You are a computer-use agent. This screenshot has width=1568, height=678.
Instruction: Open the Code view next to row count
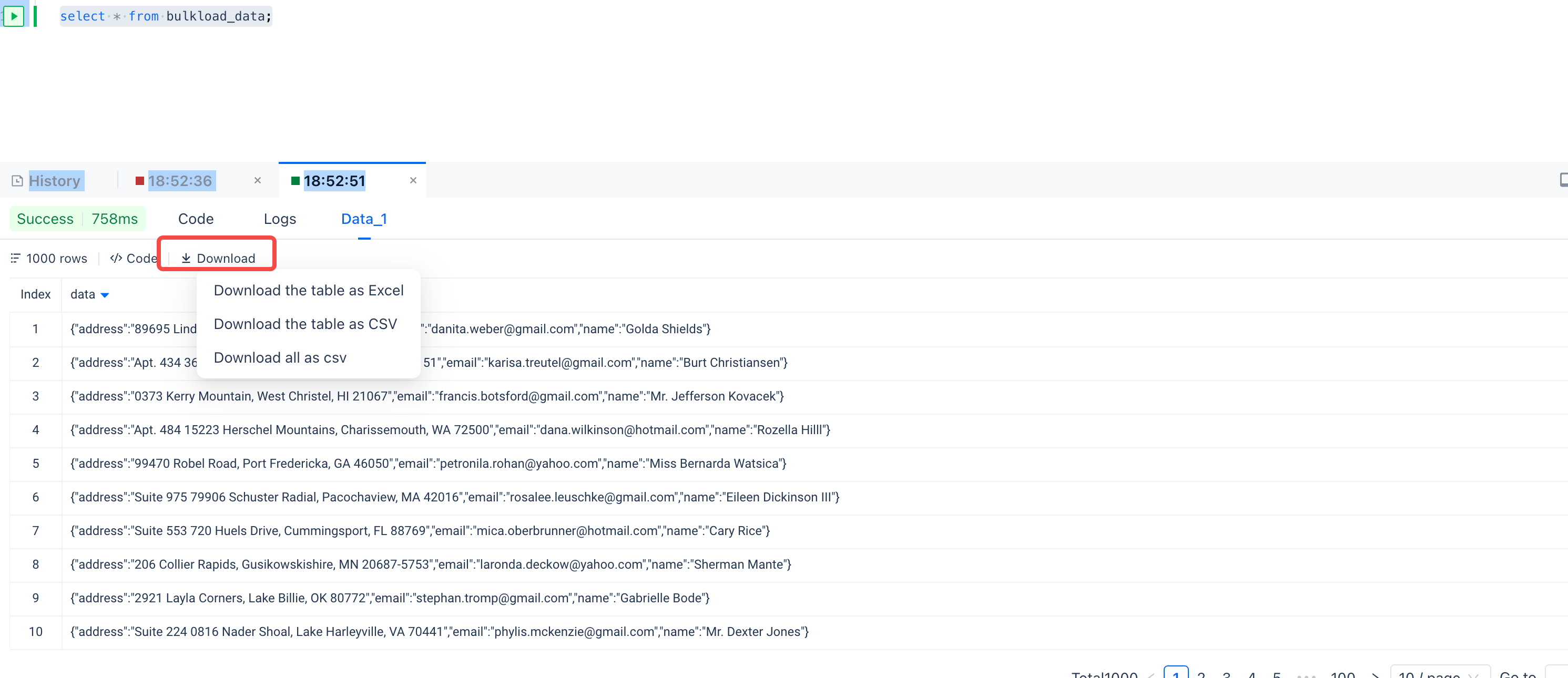coord(134,258)
